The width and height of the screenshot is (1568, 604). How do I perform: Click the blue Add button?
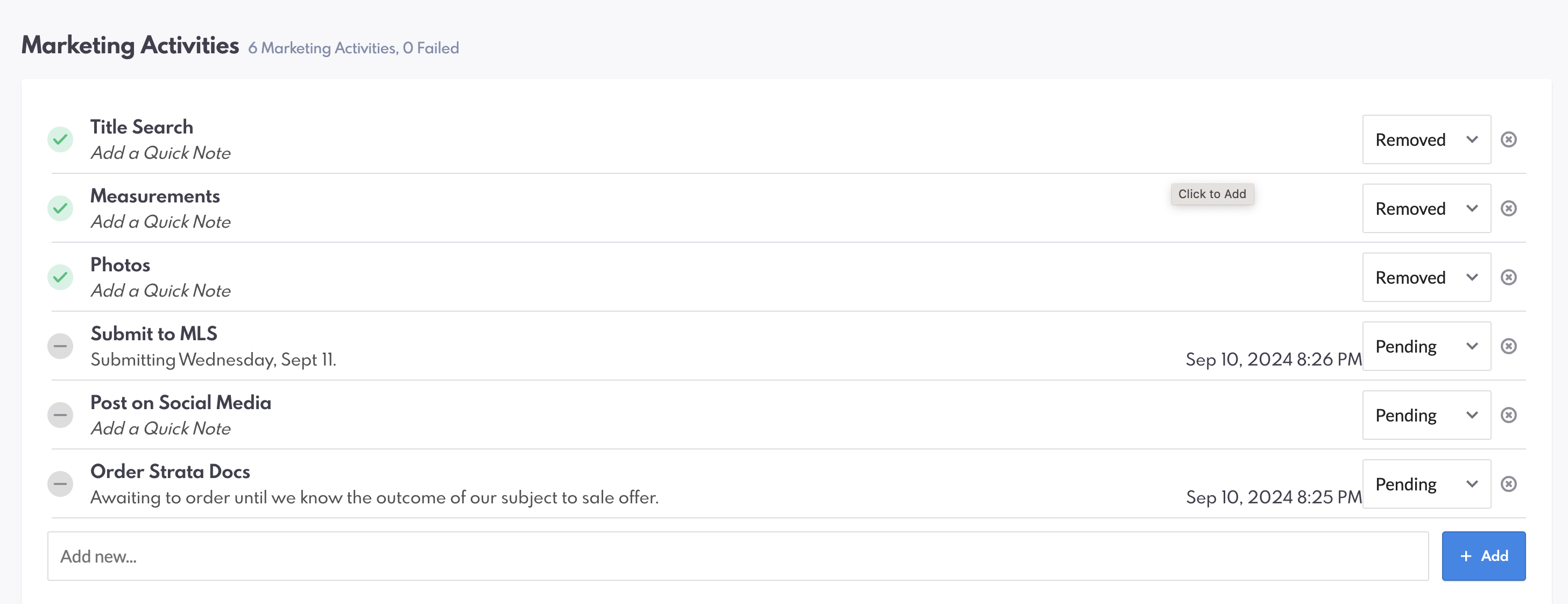tap(1483, 556)
